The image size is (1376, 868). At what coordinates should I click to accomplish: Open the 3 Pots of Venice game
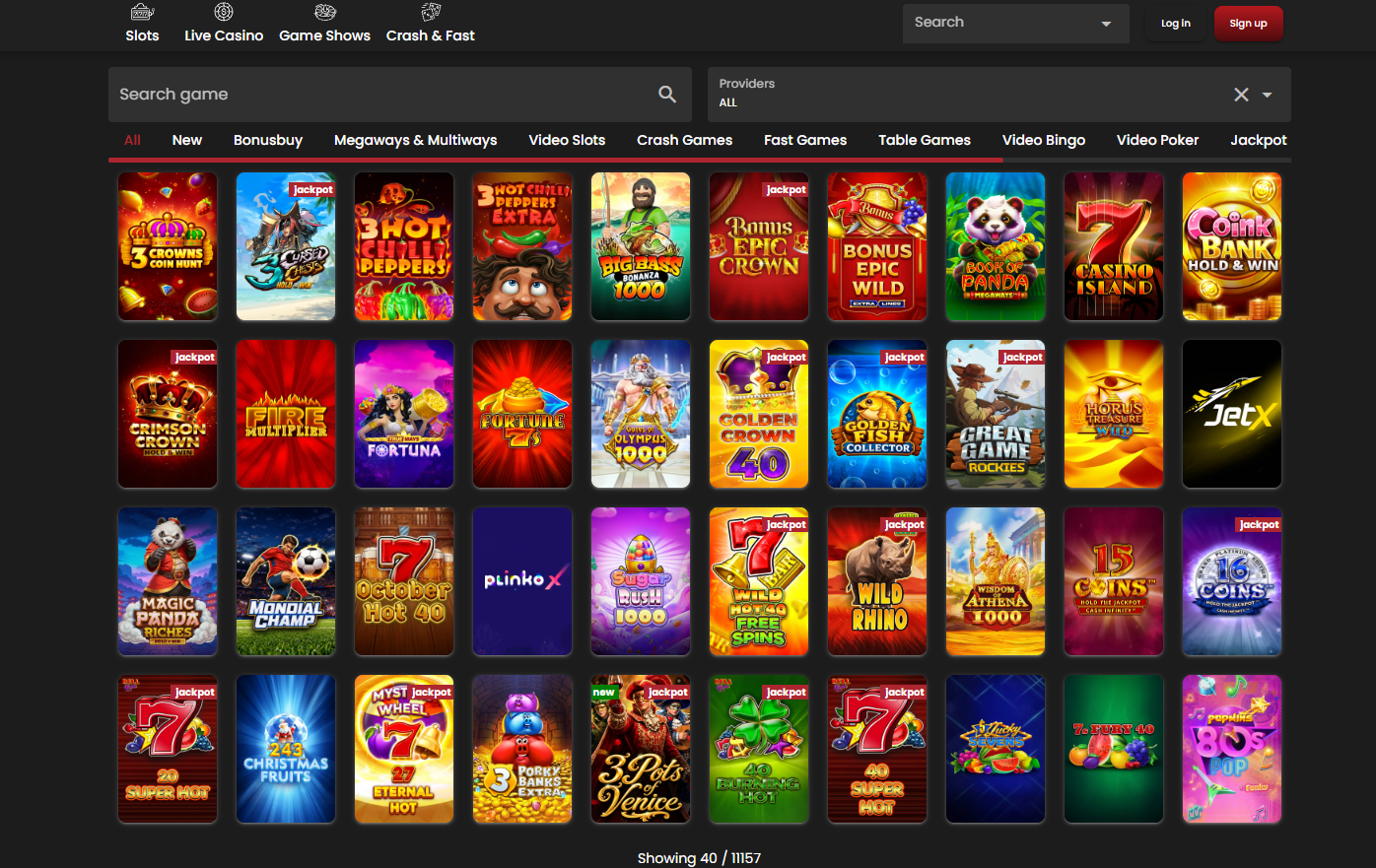coord(641,749)
